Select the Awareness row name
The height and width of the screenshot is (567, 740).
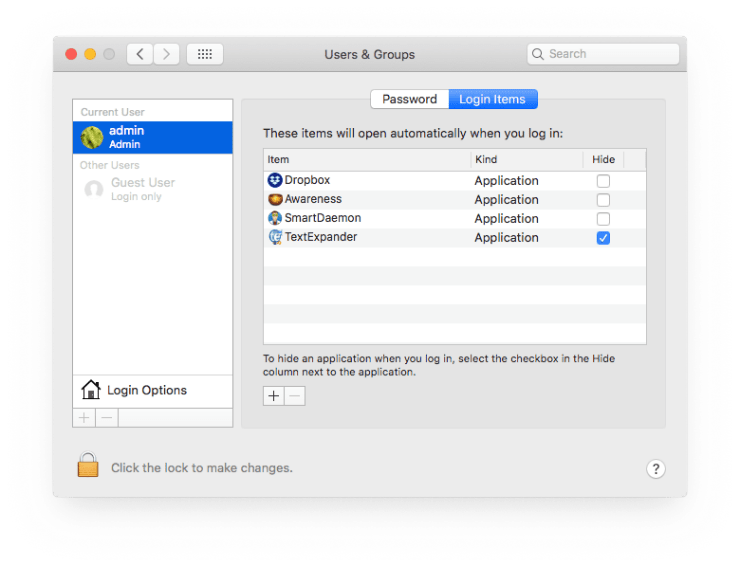313,199
